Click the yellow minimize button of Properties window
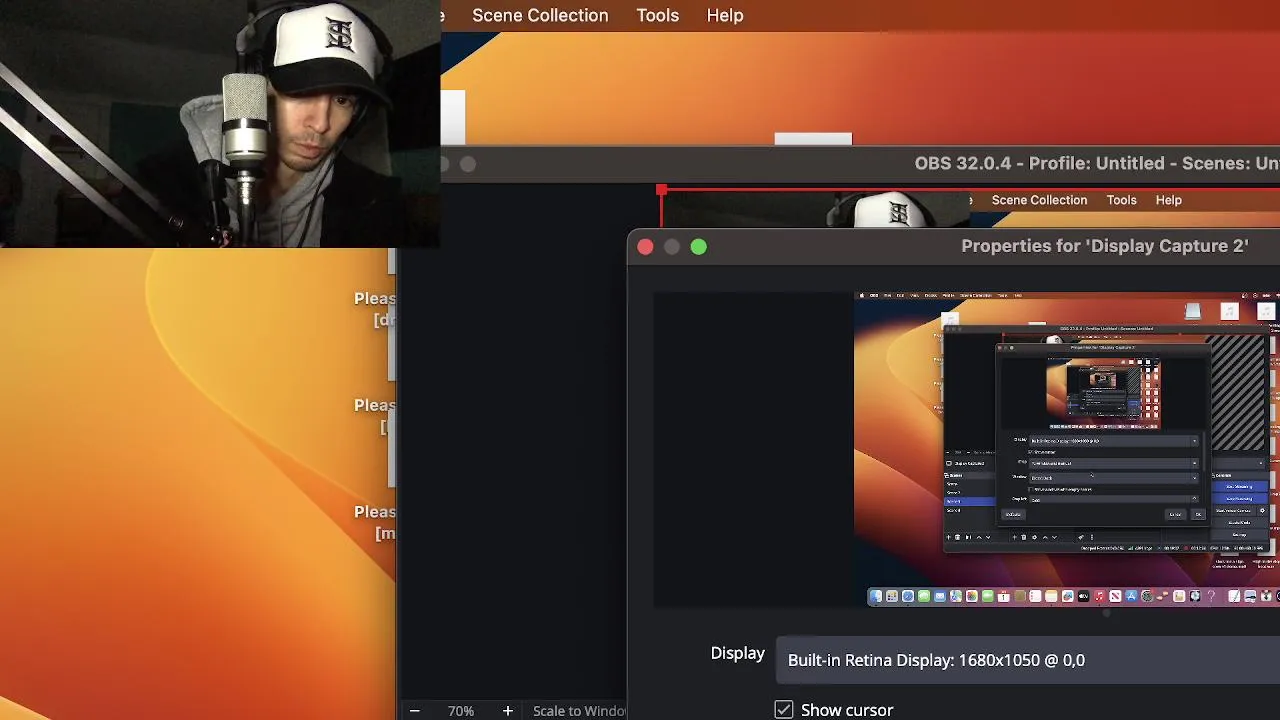Image resolution: width=1280 pixels, height=720 pixels. pyautogui.click(x=672, y=246)
